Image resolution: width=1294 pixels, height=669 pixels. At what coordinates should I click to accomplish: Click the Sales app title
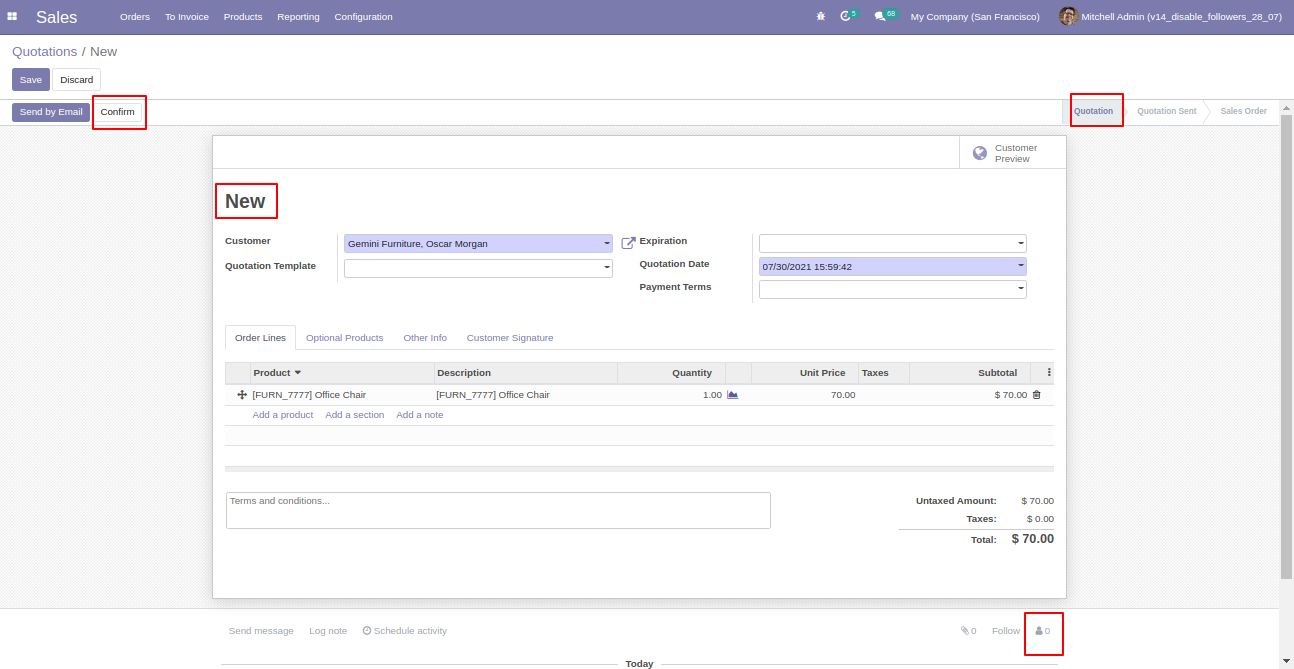57,17
